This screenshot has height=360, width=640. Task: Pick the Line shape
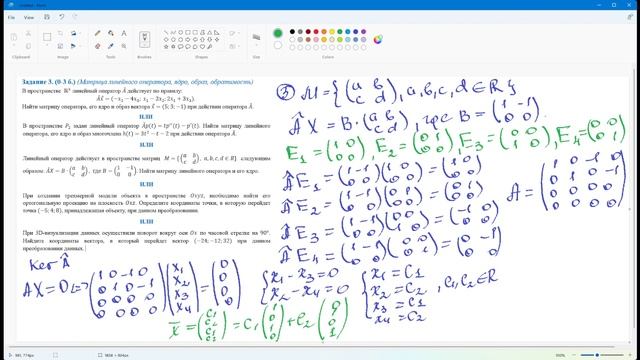tap(166, 32)
